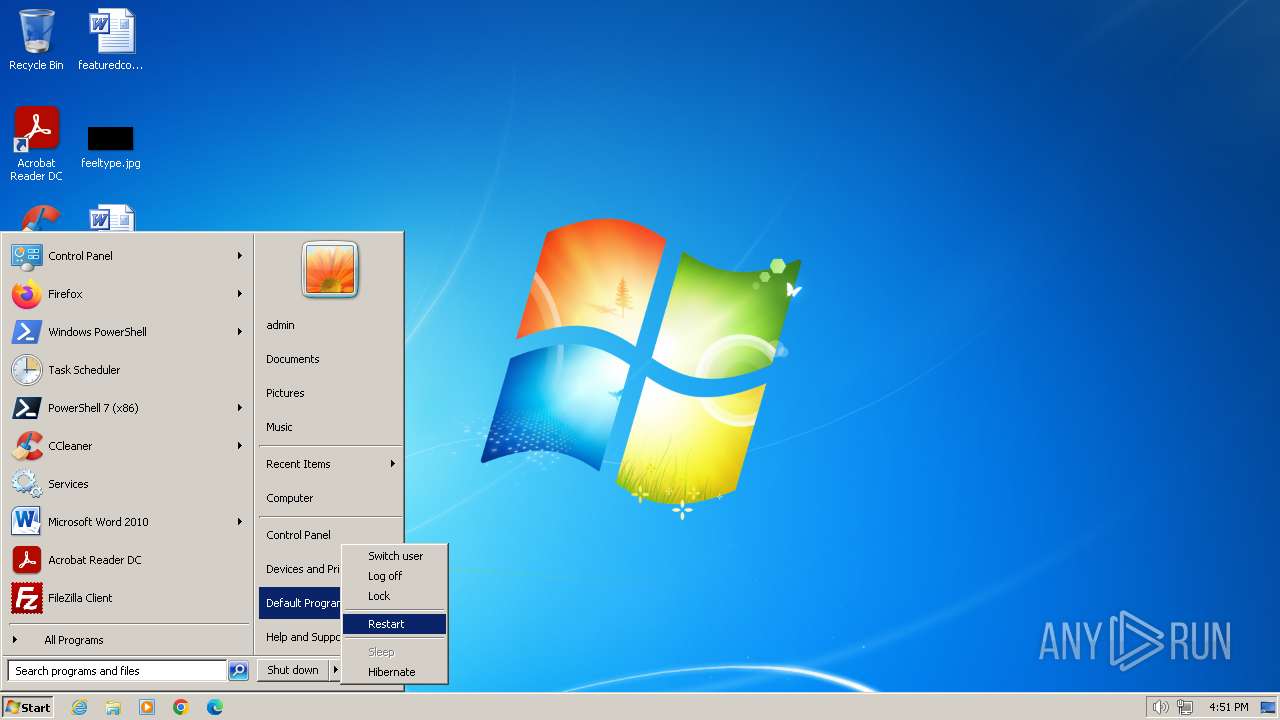The width and height of the screenshot is (1280, 720).
Task: Open File Explorer from taskbar
Action: [113, 707]
